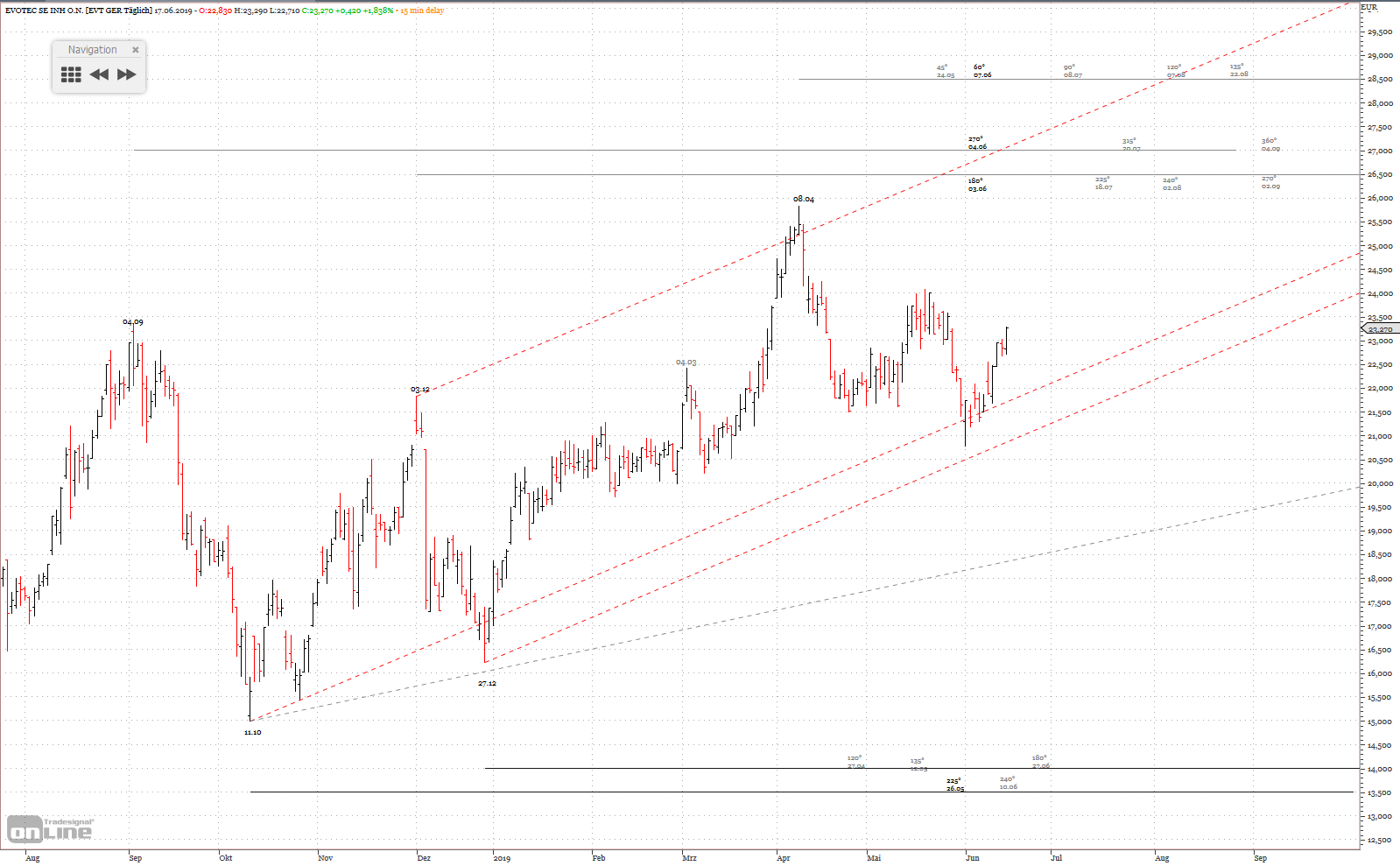Click the 26,000 price axis label

(x=1380, y=198)
